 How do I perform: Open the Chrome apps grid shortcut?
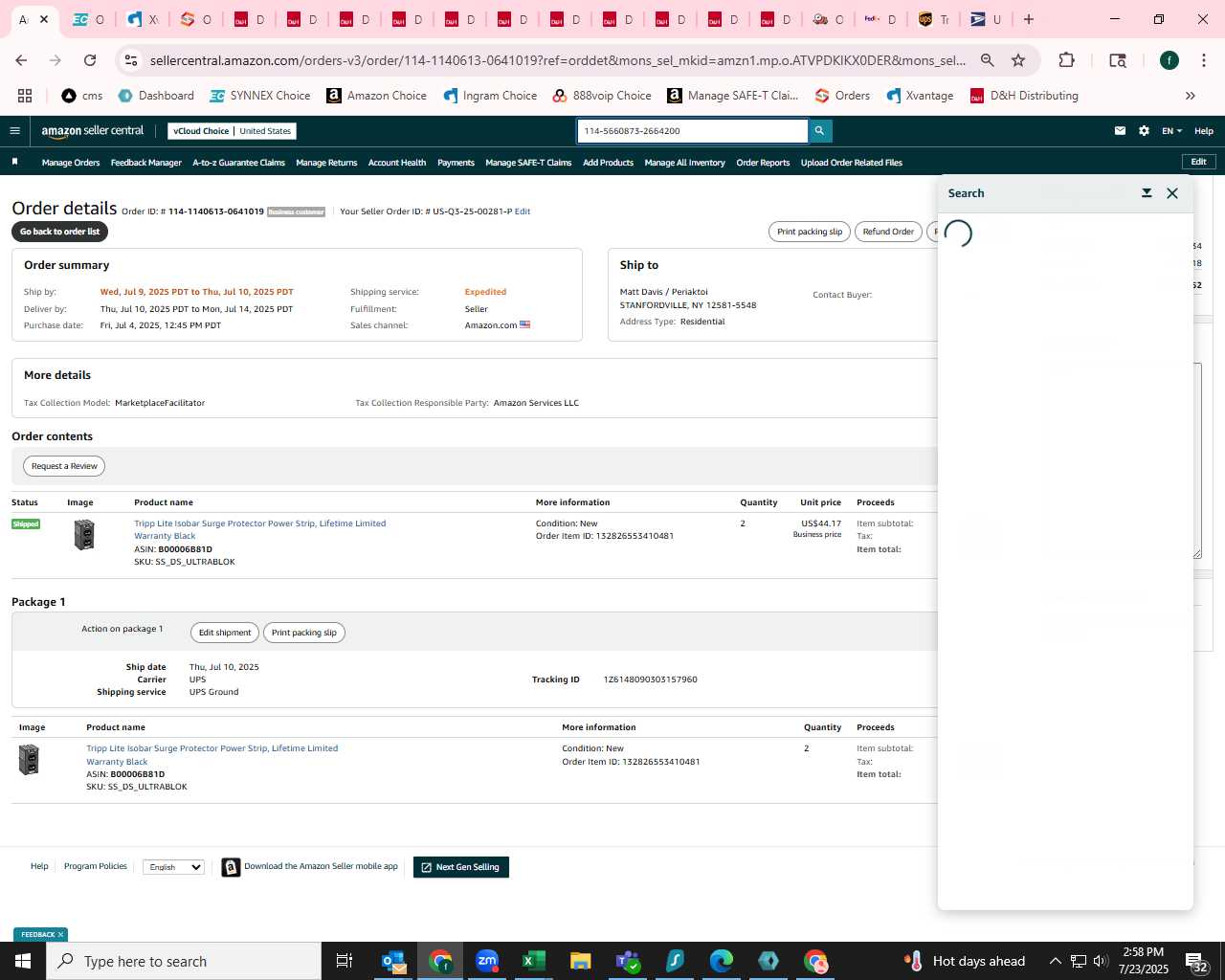25,96
